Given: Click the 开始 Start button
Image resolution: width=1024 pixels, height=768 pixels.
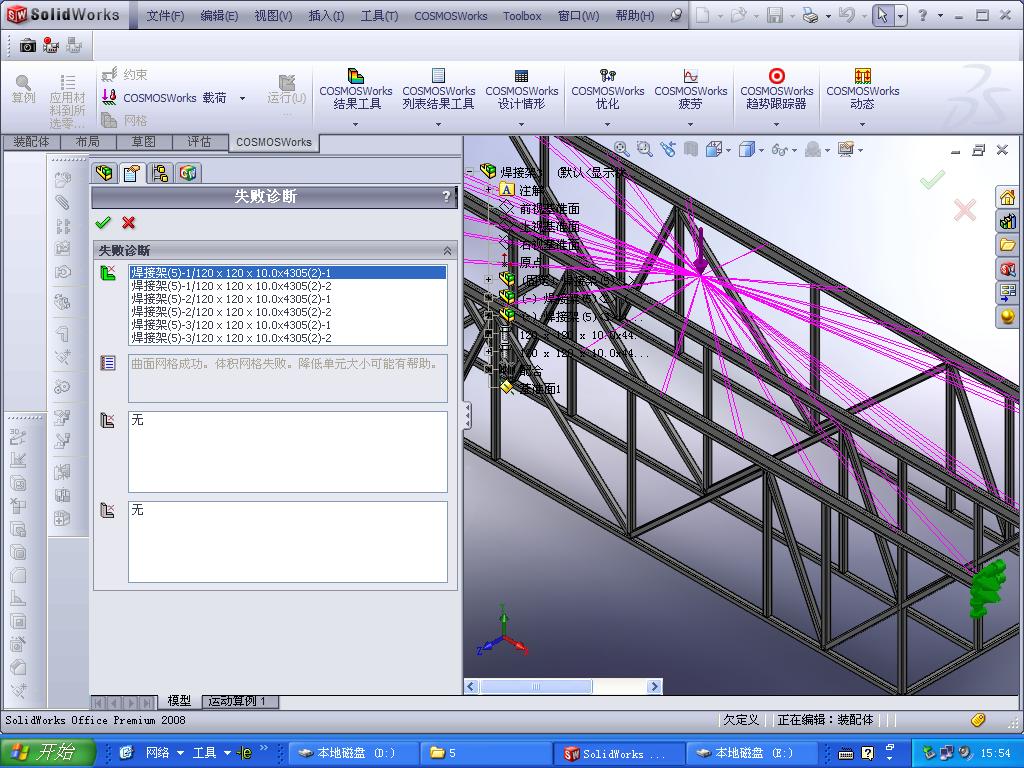Looking at the screenshot, I should (x=47, y=753).
